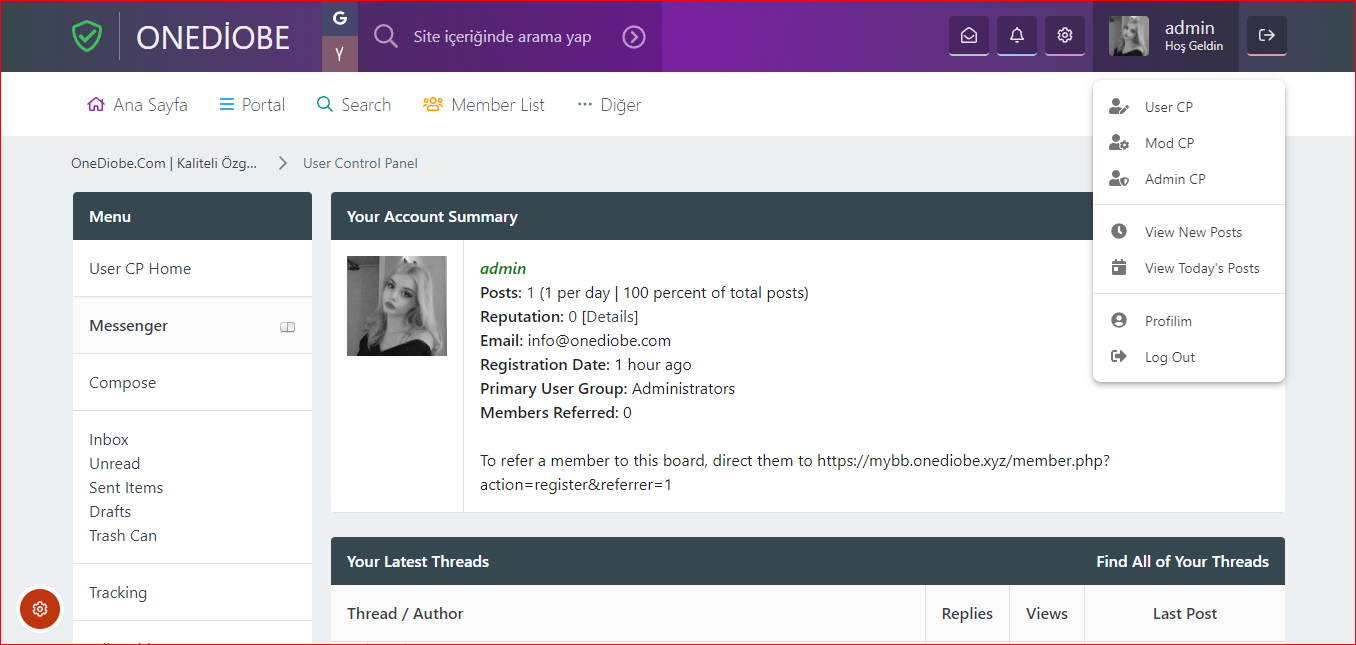Click the Messenger panel collapse icon
Image resolution: width=1356 pixels, height=645 pixels.
[288, 327]
